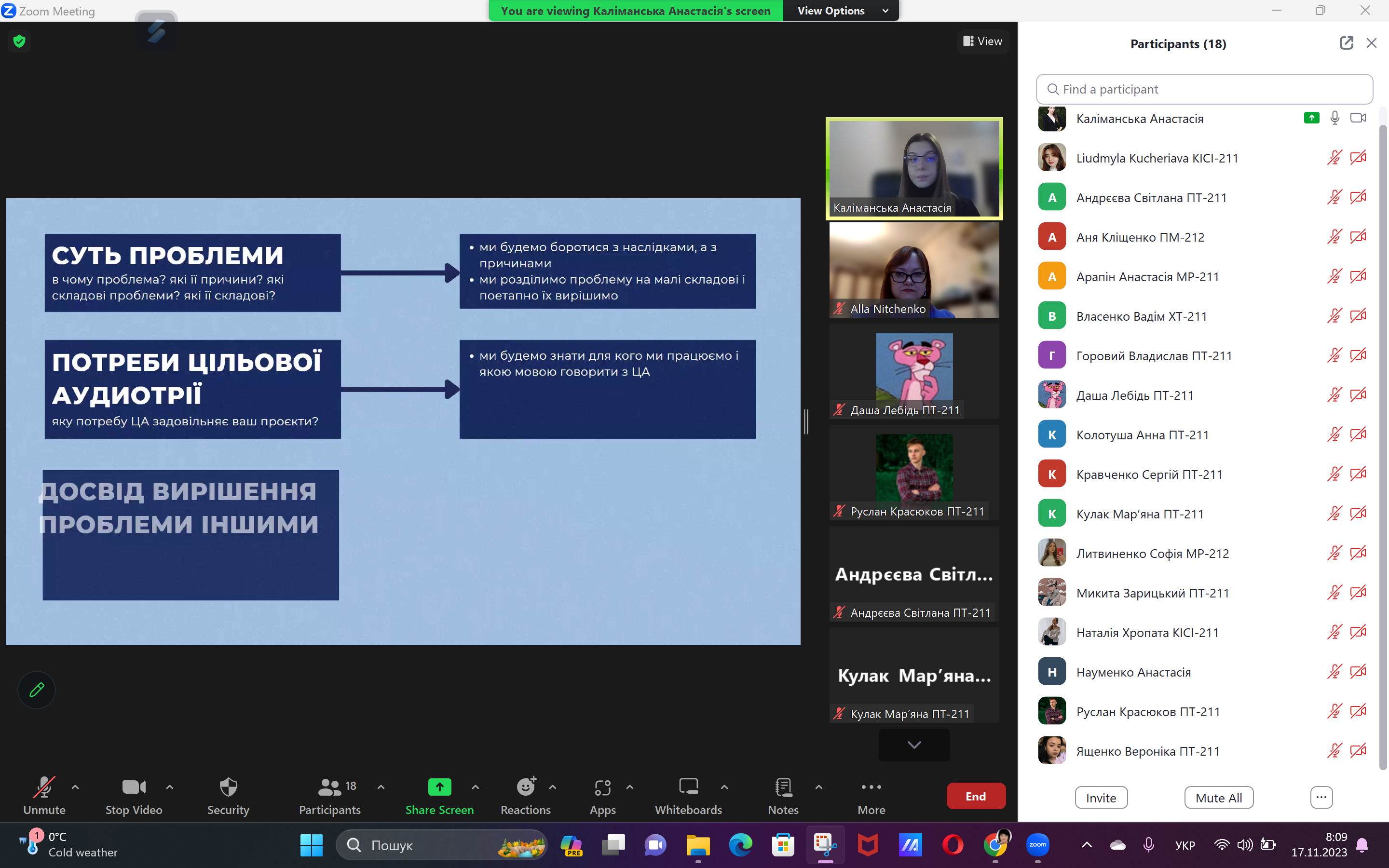Image resolution: width=1389 pixels, height=868 pixels.
Task: Open the Security shield options
Action: 228,795
